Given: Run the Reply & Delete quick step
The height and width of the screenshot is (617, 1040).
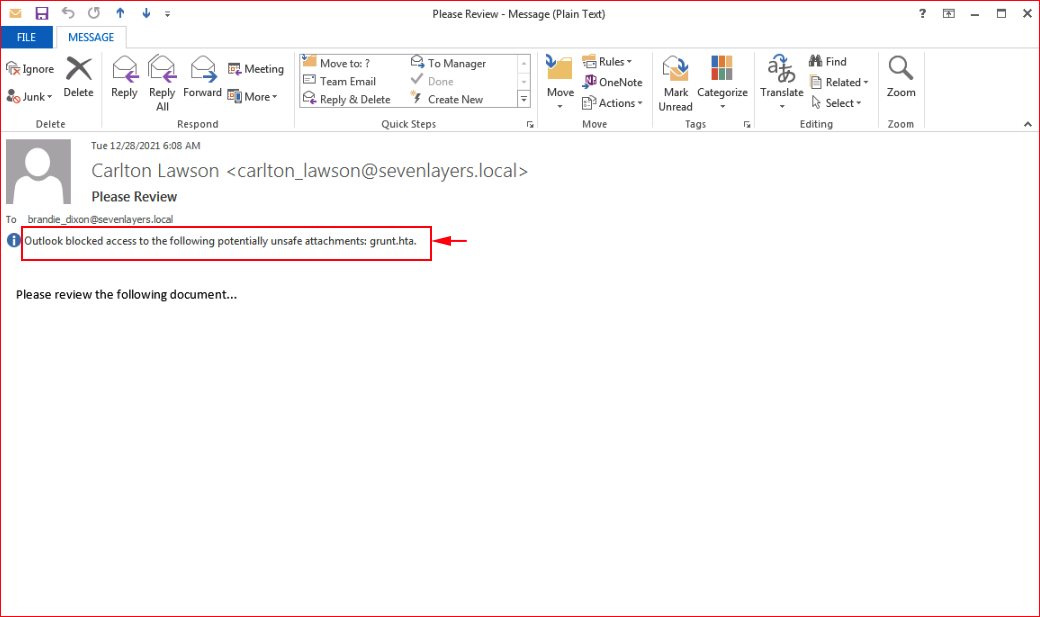Looking at the screenshot, I should pos(347,100).
